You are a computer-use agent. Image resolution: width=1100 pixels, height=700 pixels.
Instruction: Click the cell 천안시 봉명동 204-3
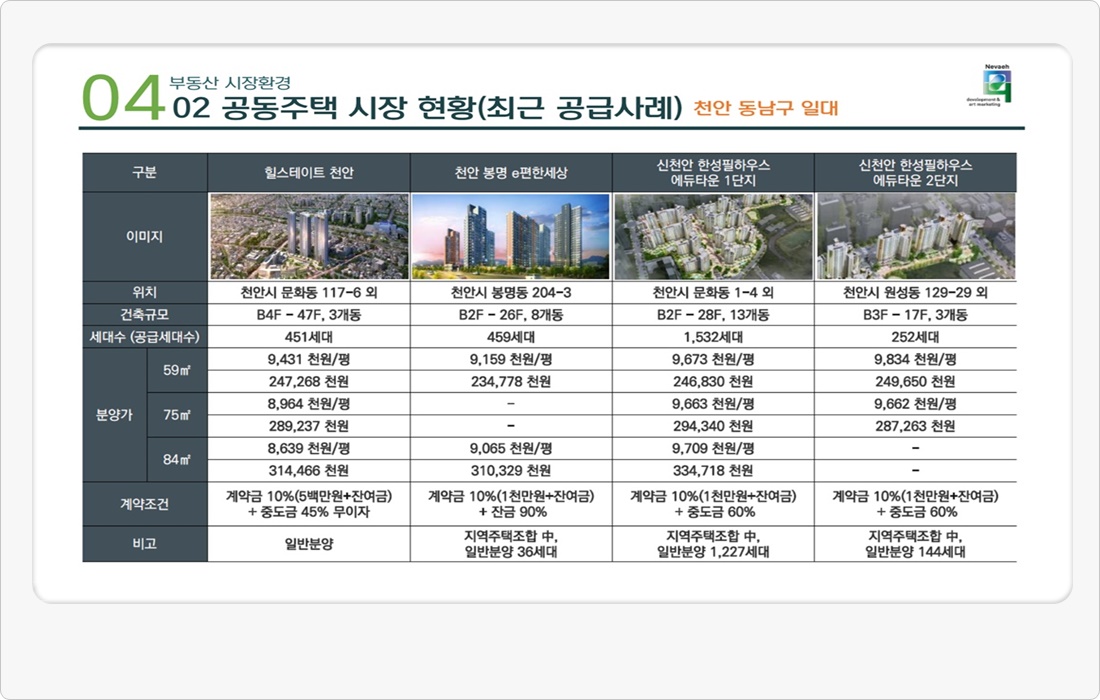tap(511, 292)
